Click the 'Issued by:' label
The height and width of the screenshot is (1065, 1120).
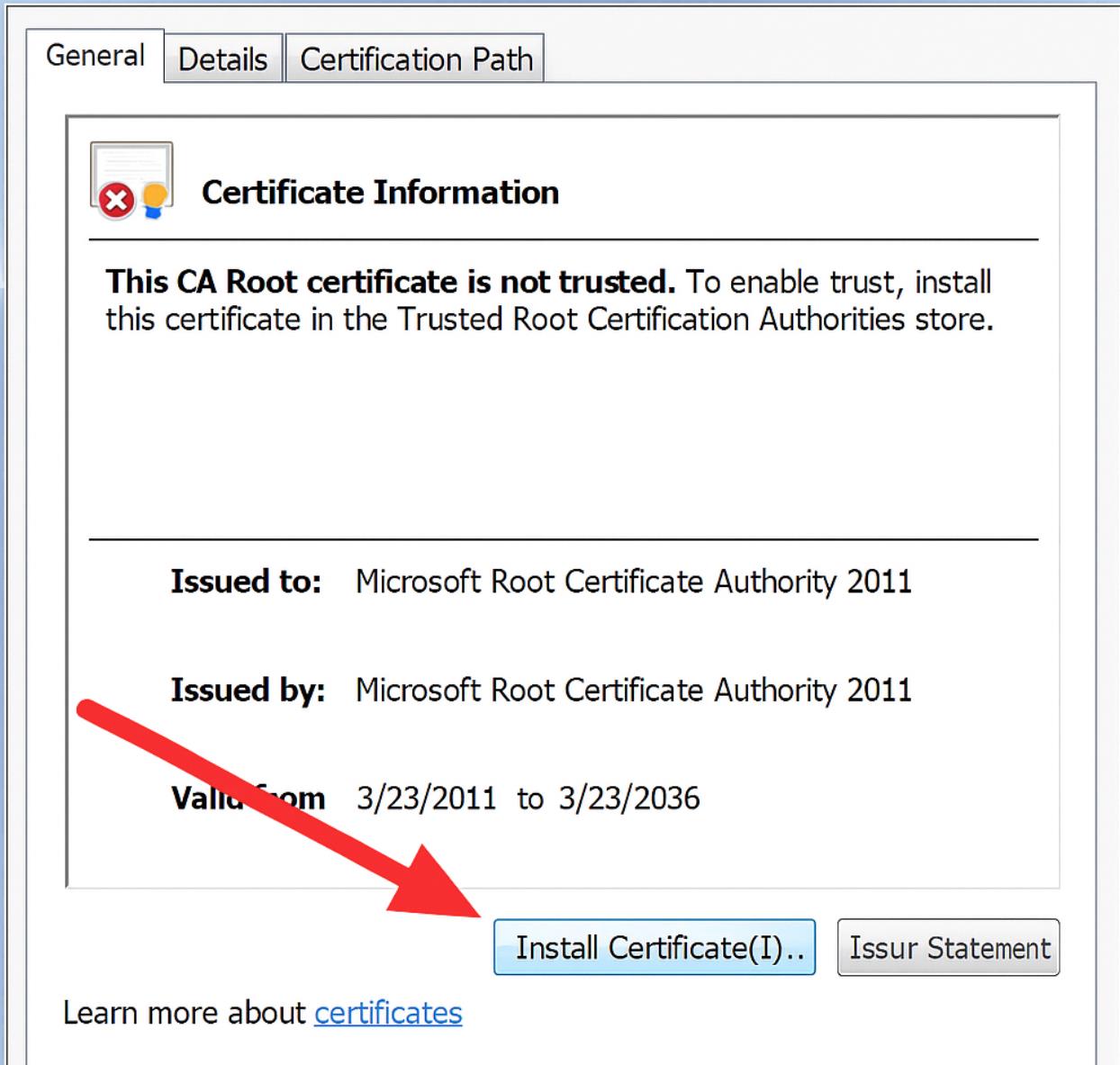[x=248, y=690]
